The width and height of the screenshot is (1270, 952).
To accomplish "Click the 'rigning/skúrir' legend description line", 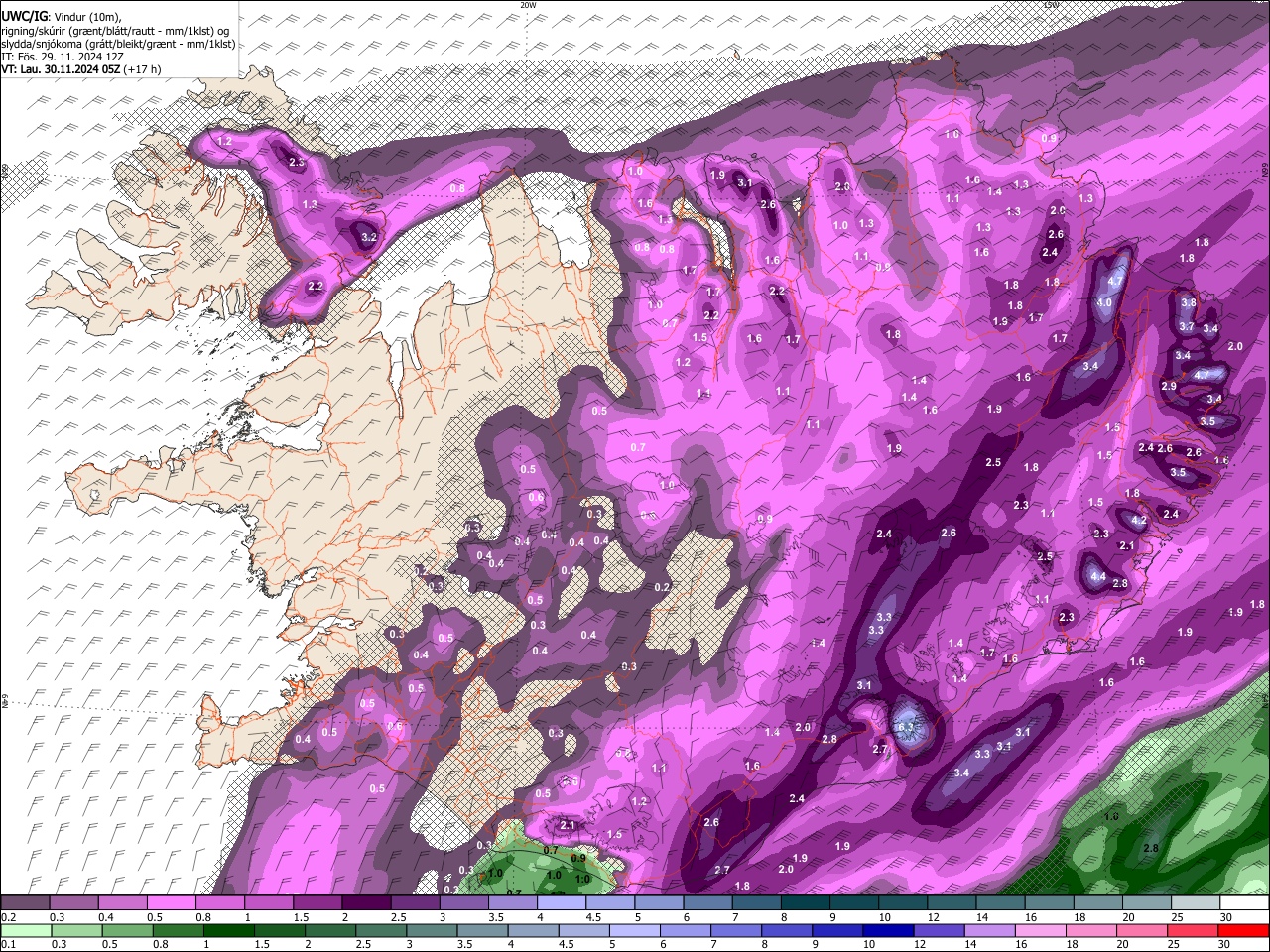I will click(x=116, y=31).
